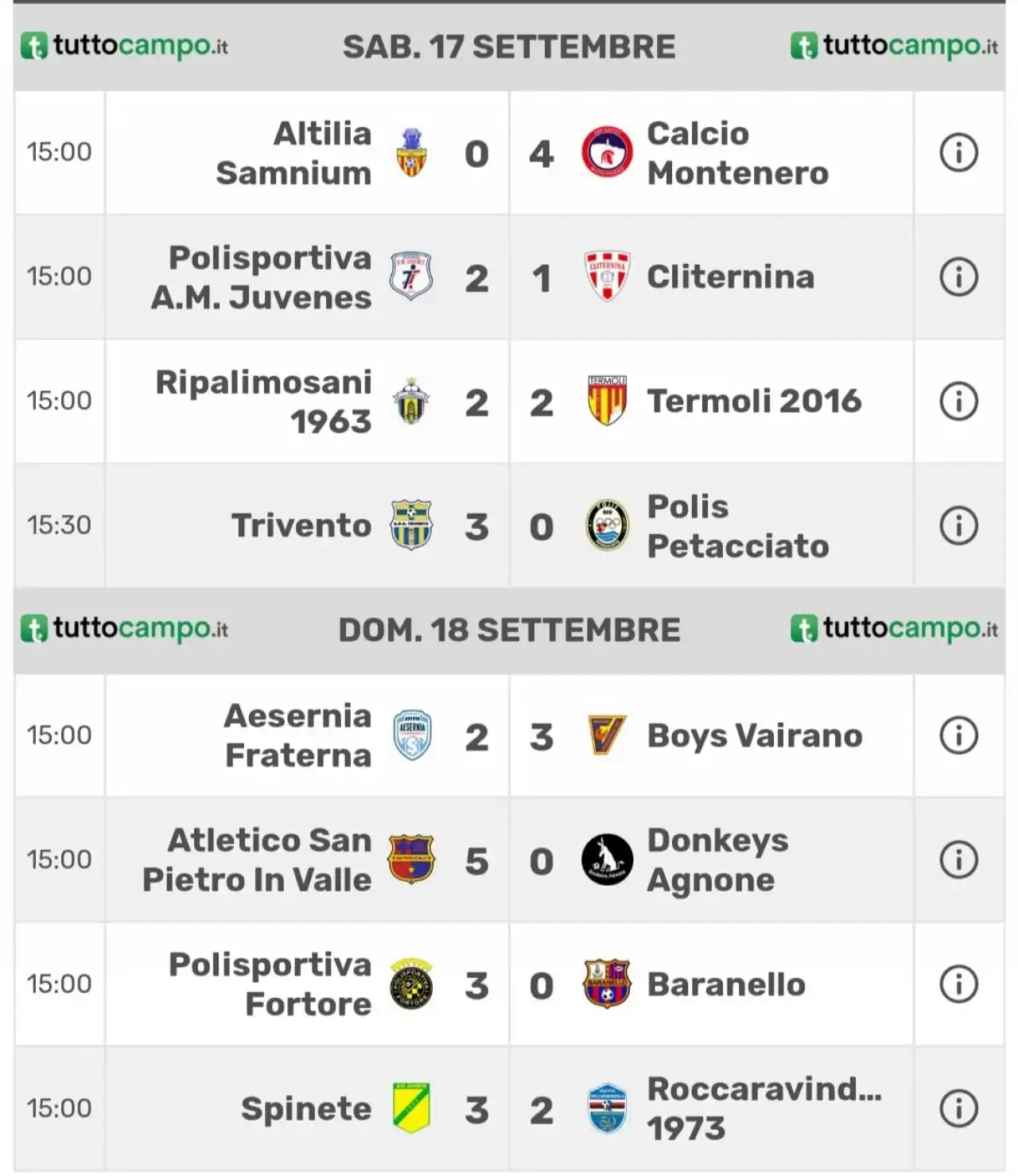Image resolution: width=1018 pixels, height=1176 pixels.
Task: Open info icon for Trivento vs Polis Petacciato
Action: (x=958, y=526)
